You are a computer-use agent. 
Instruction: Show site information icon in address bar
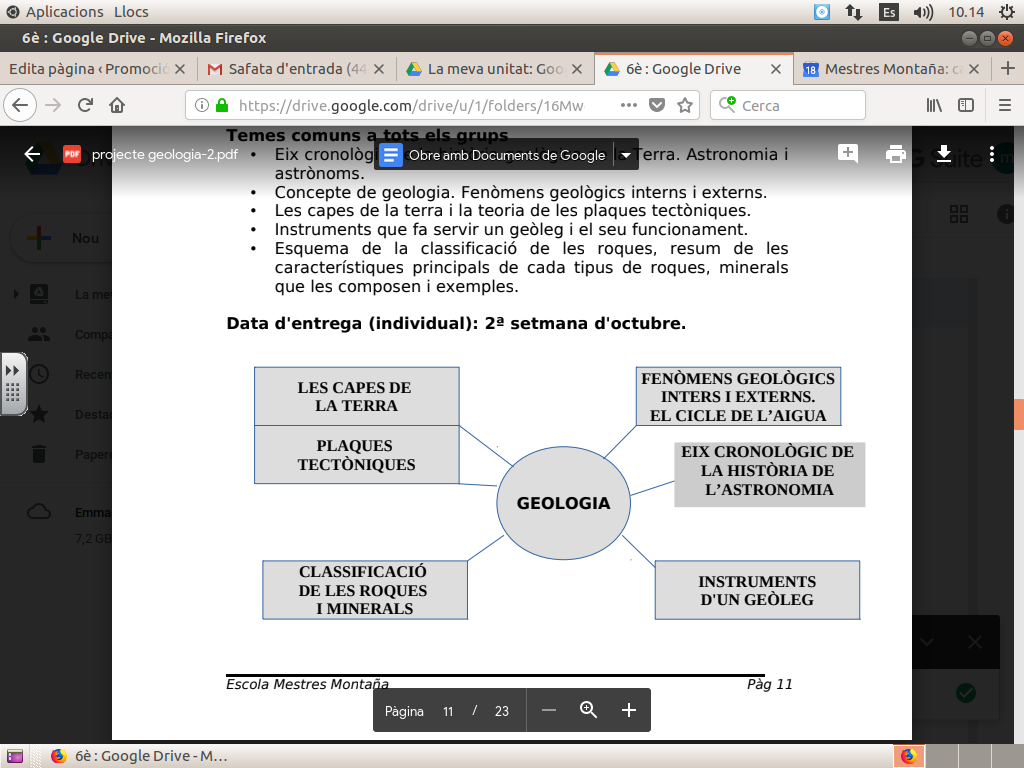(202, 105)
